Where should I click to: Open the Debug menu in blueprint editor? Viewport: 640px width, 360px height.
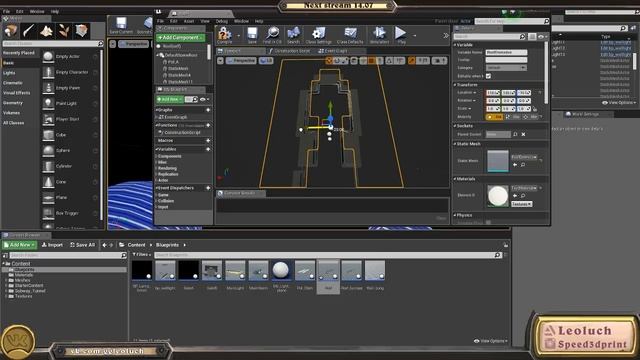tap(222, 21)
